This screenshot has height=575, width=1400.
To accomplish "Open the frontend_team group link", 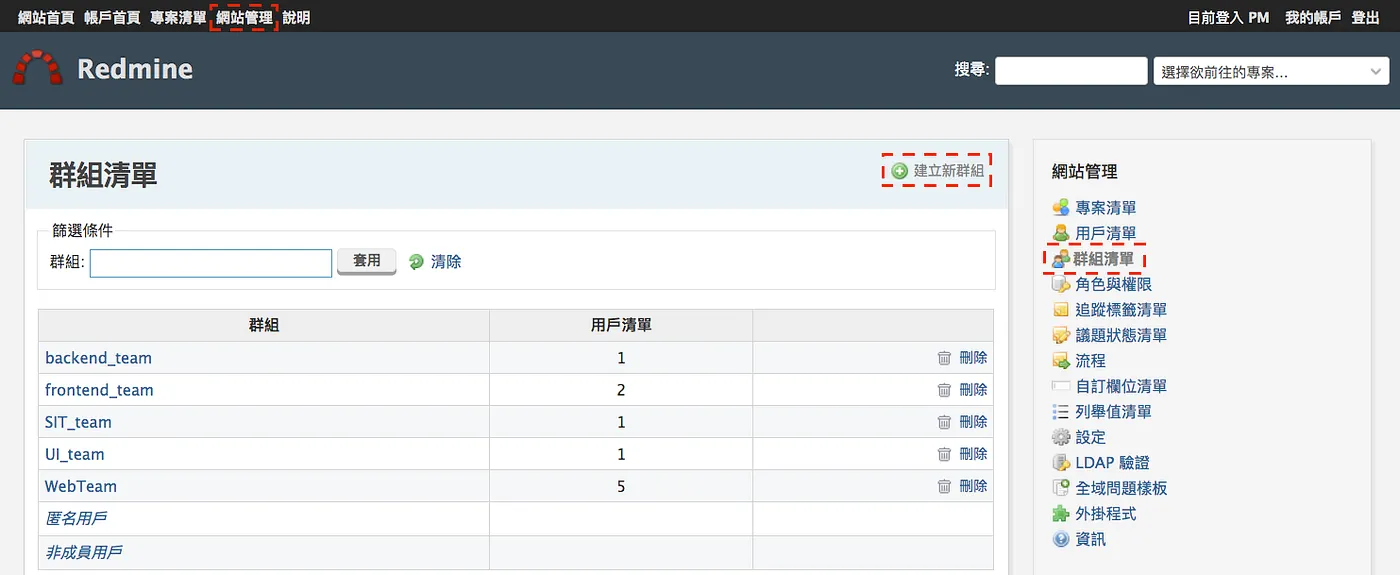I will tap(99, 390).
